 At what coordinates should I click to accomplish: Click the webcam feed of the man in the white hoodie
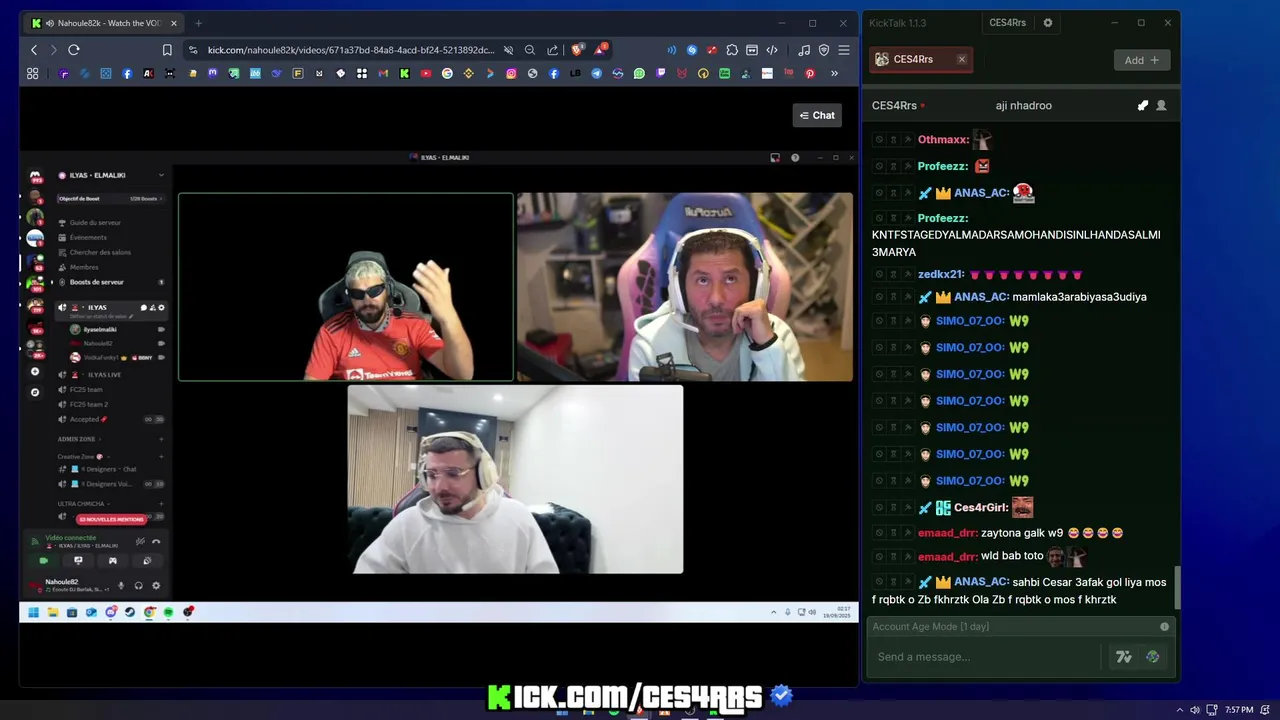point(515,479)
